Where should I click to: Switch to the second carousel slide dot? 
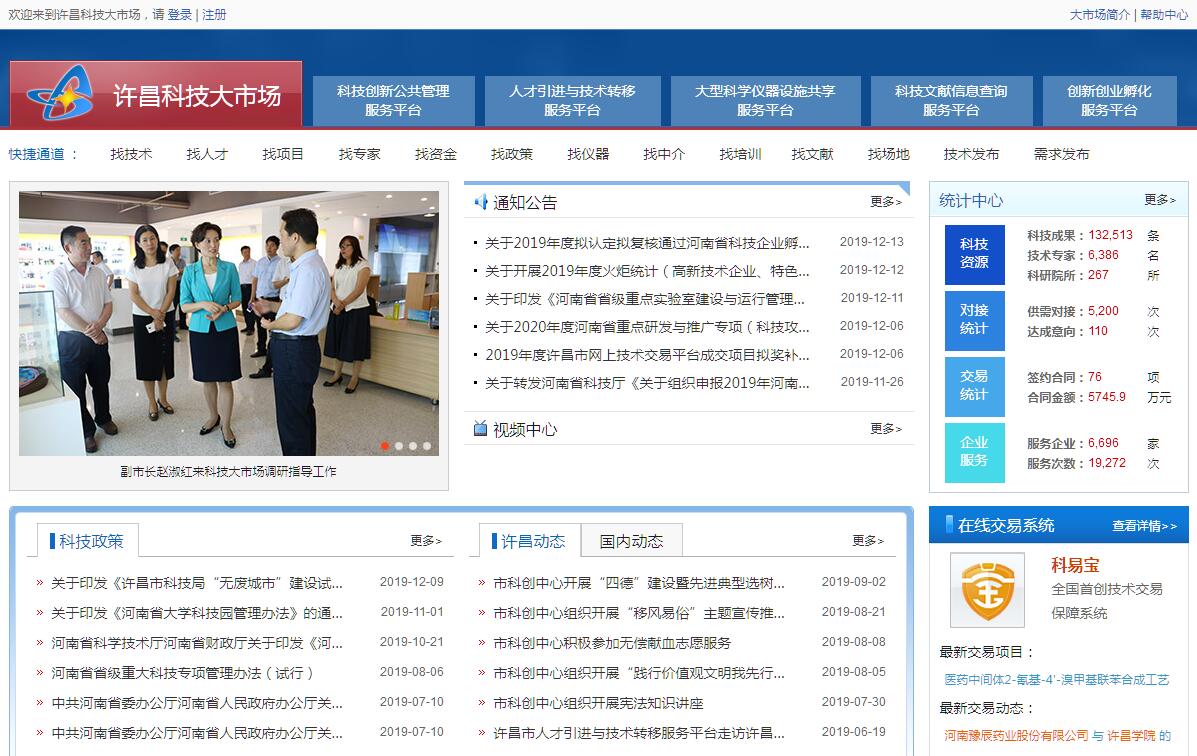coord(399,446)
